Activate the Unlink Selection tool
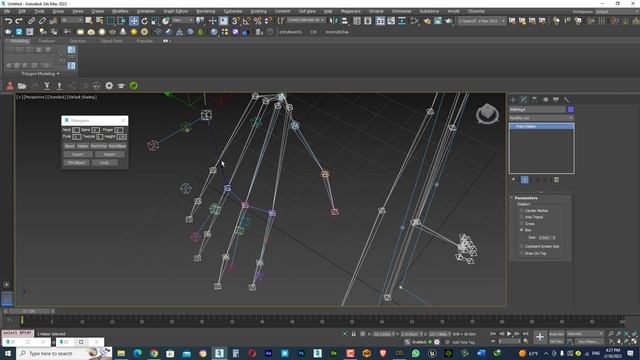The image size is (640, 360). point(42,21)
